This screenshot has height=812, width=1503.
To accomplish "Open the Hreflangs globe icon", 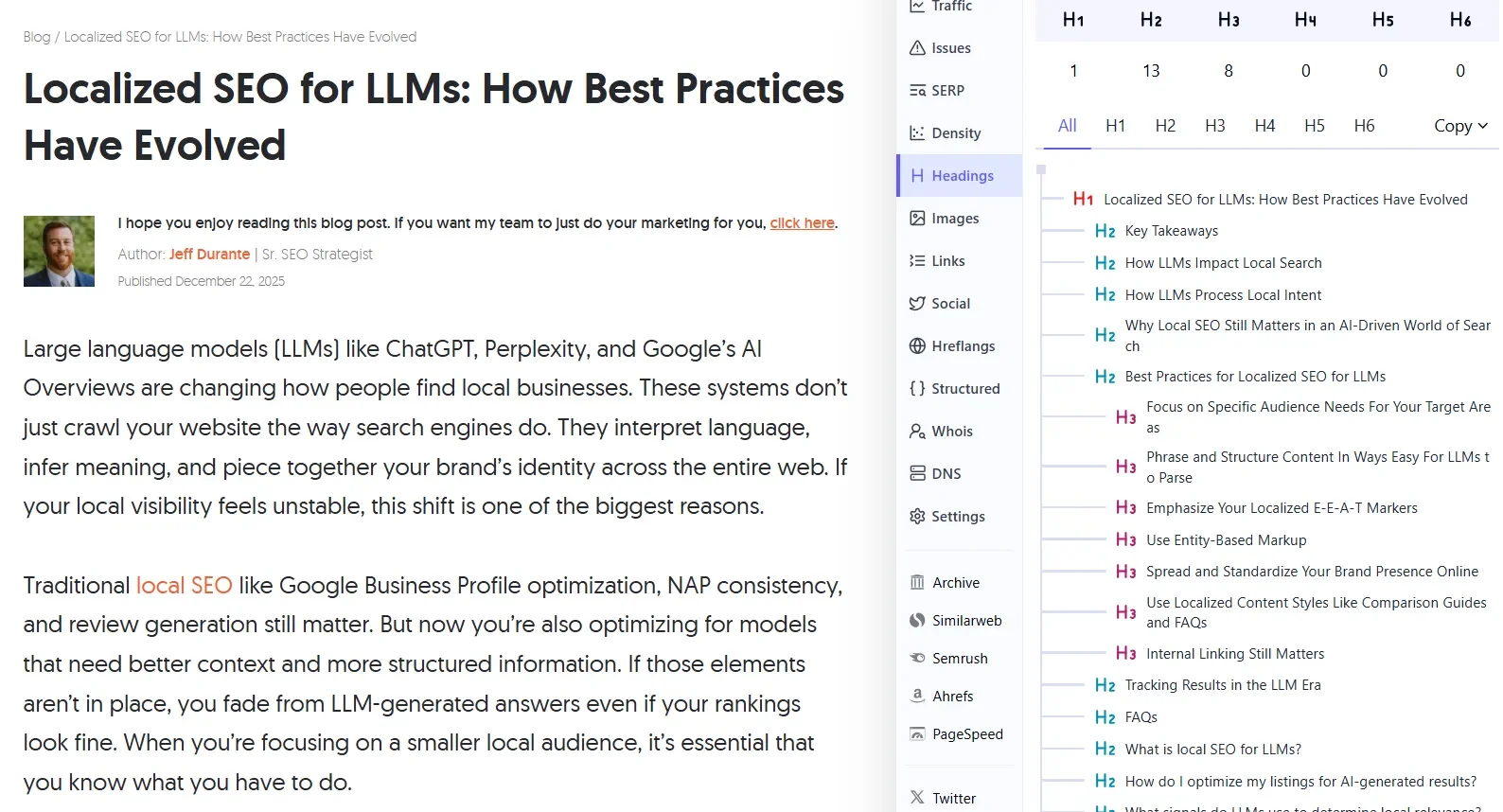I will point(917,346).
